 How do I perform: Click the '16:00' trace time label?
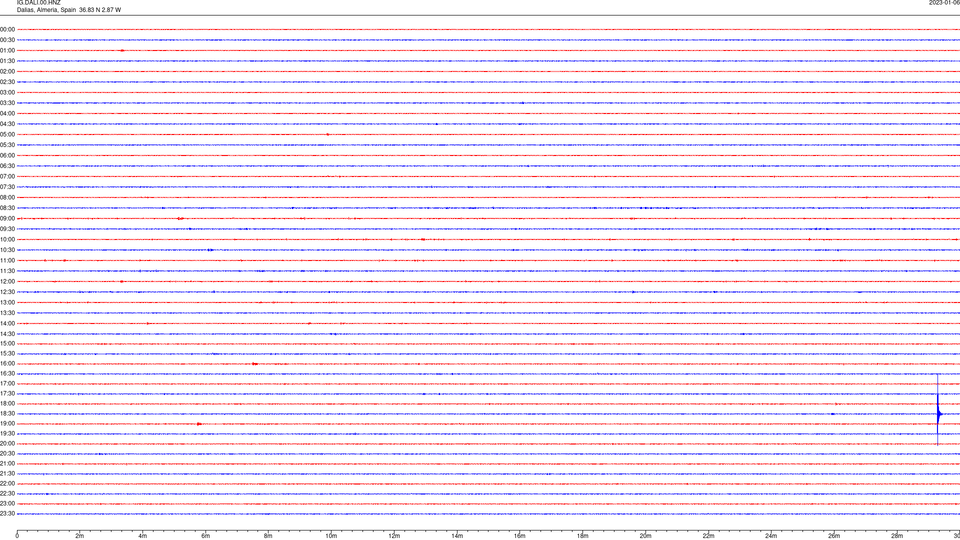(7, 364)
